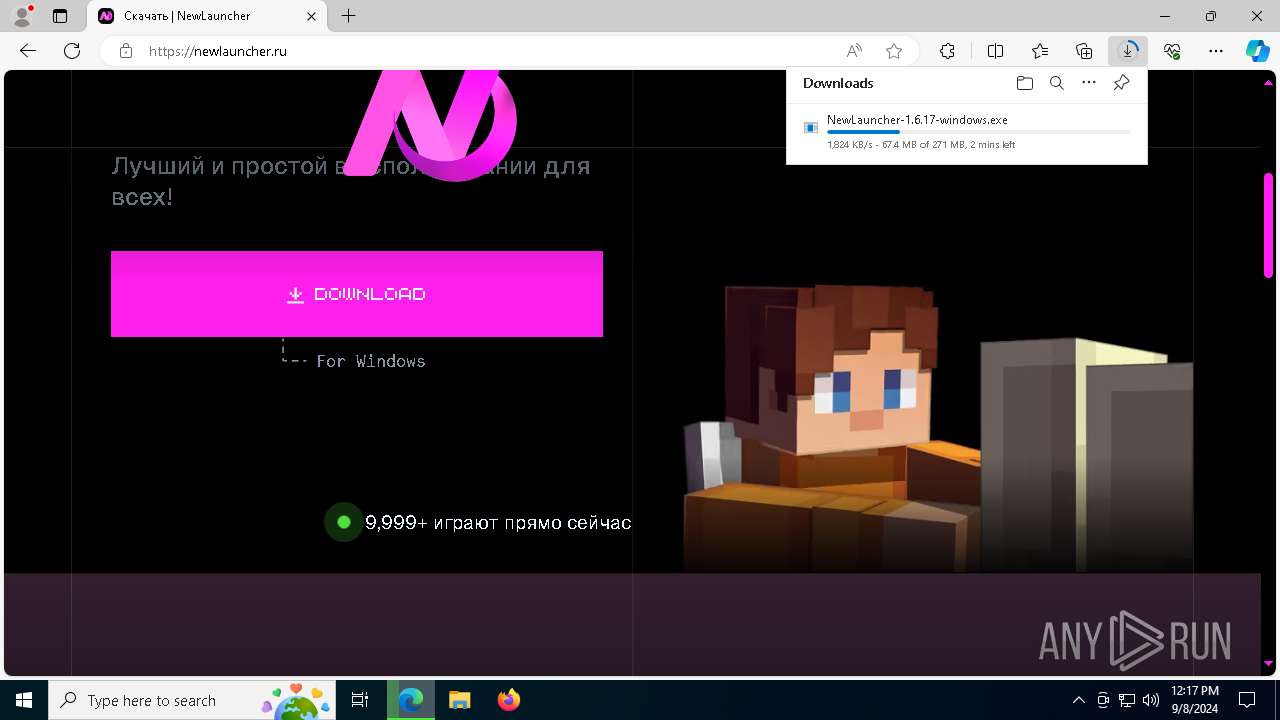The height and width of the screenshot is (720, 1280).
Task: Click the NewLauncher pink logo
Action: tap(432, 125)
